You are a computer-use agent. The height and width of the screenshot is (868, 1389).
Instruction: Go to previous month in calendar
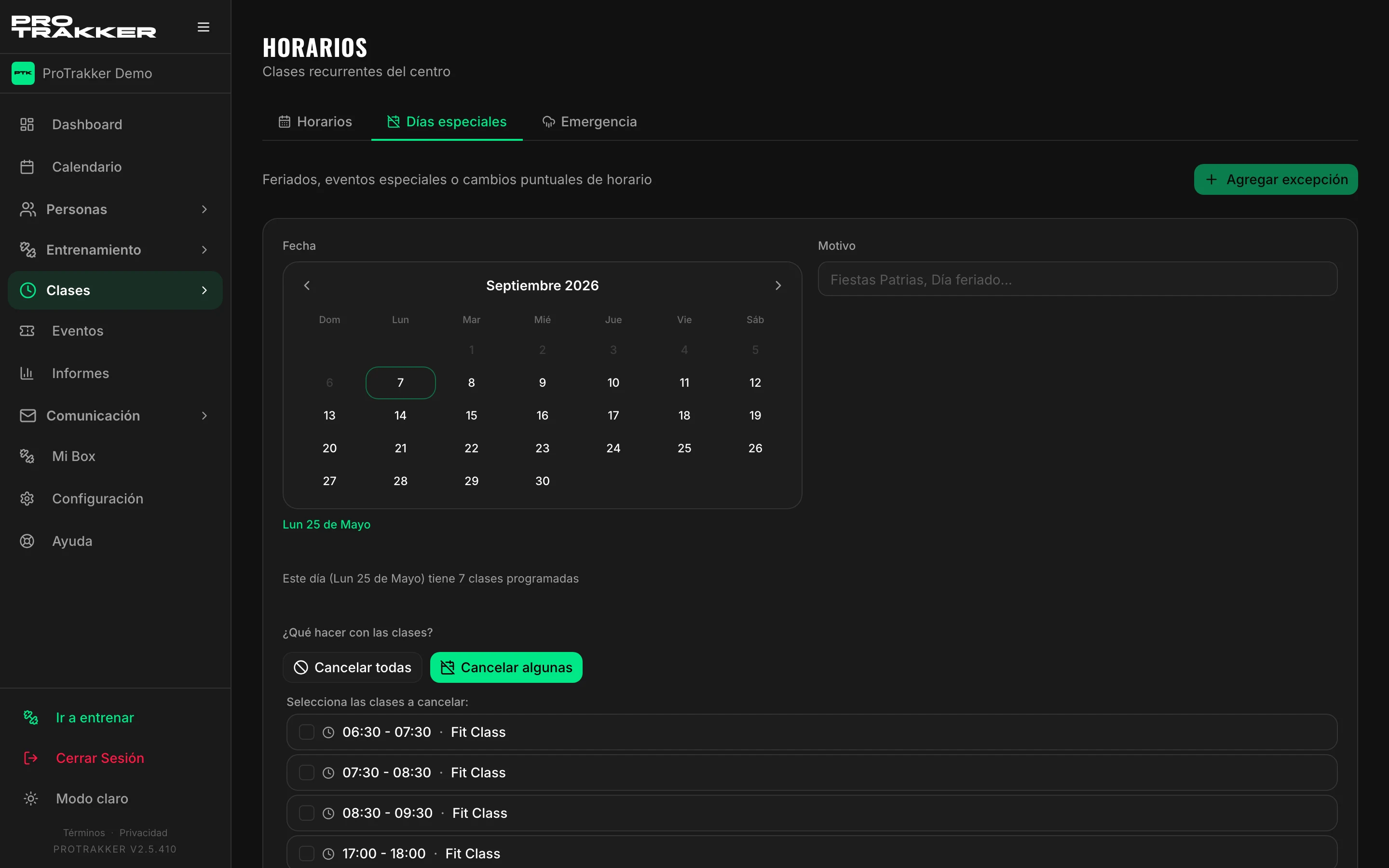tap(307, 285)
